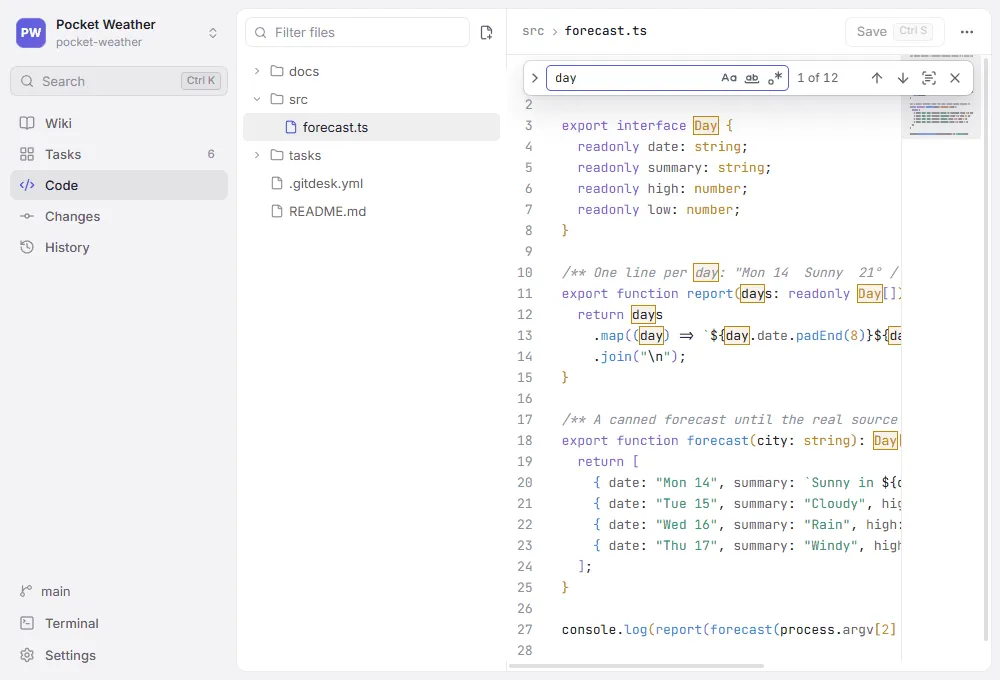
Task: Open the Wiki section
Action: (119, 123)
